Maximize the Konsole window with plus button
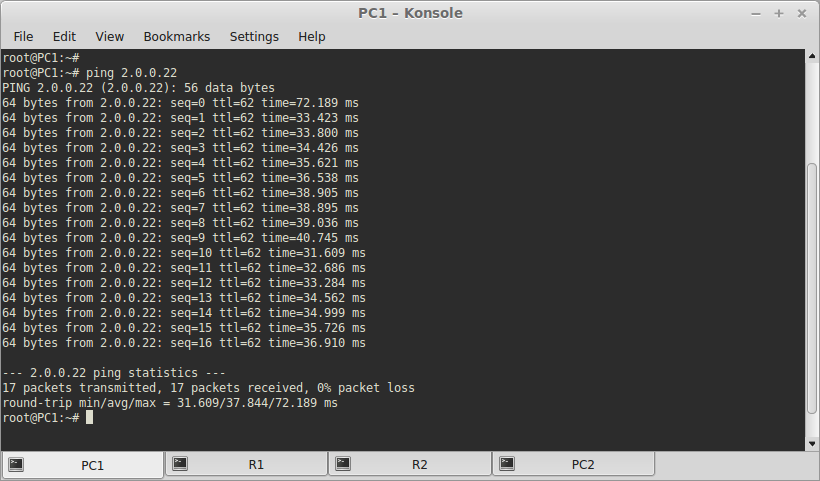The height and width of the screenshot is (481, 820). click(x=779, y=14)
